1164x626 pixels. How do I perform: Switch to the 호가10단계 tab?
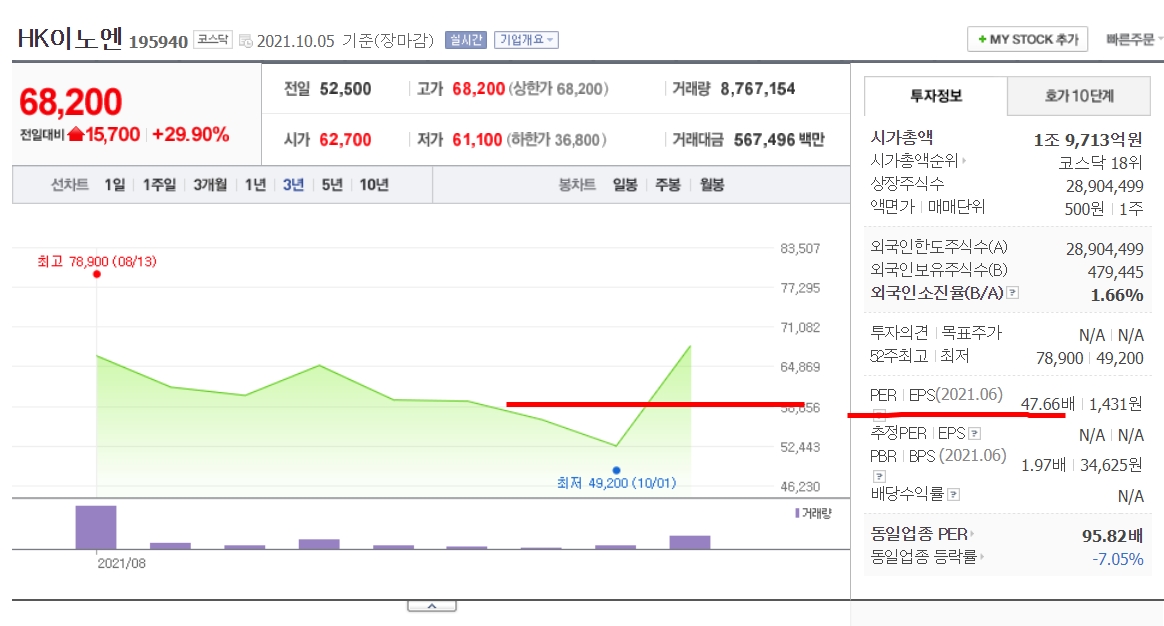[x=1079, y=96]
